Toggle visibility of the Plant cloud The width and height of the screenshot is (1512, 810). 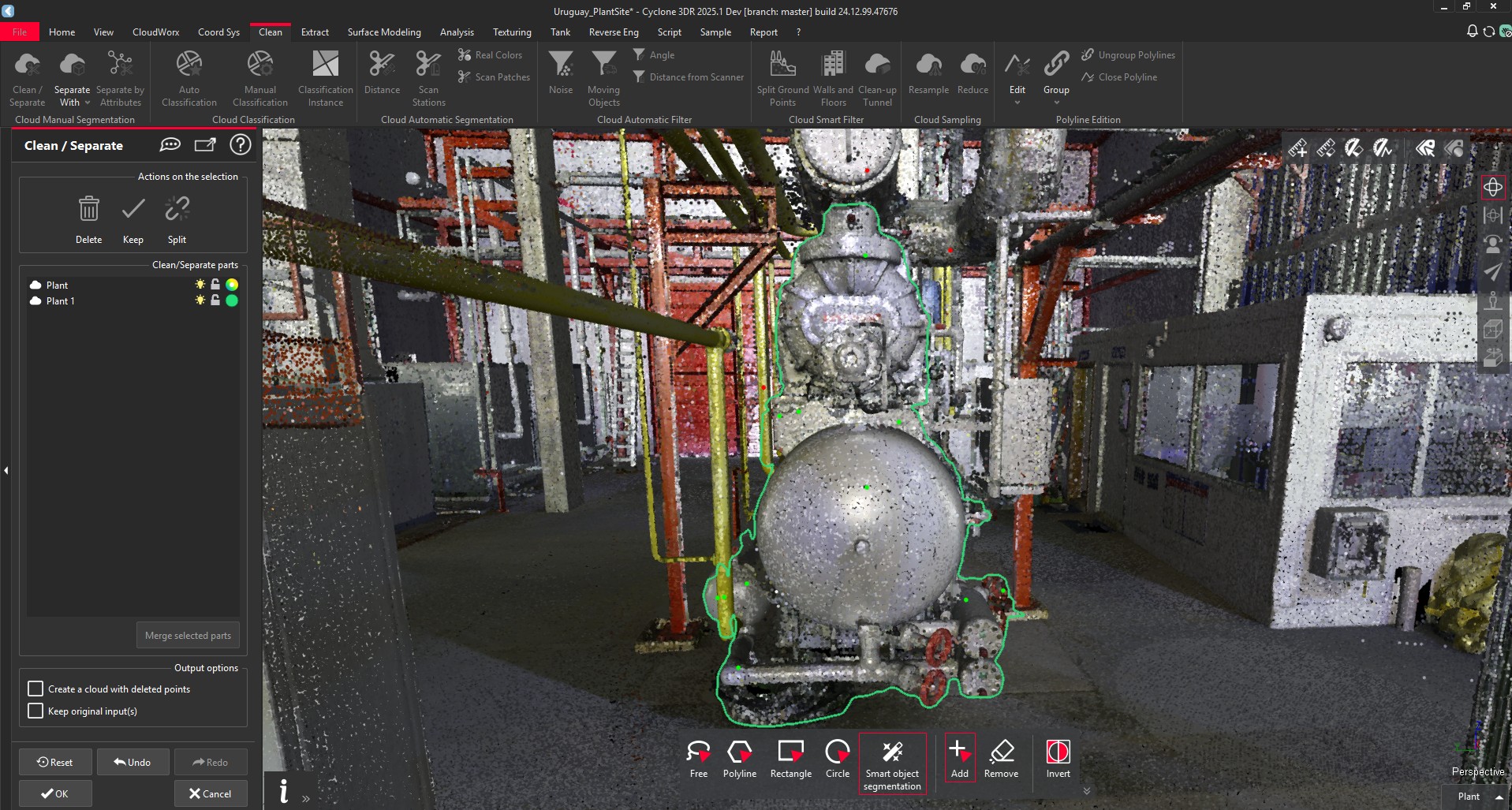(x=200, y=285)
